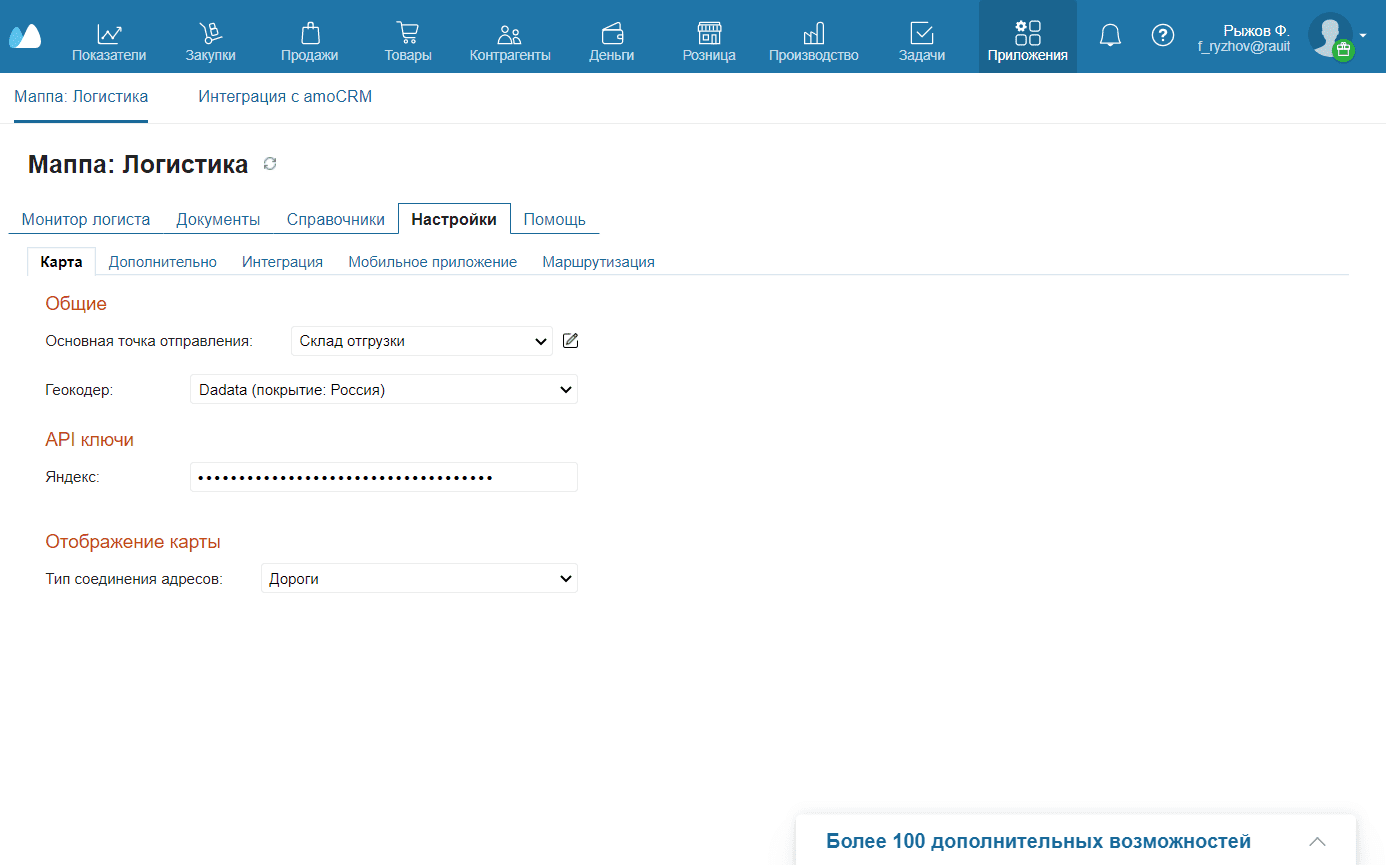Image resolution: width=1392 pixels, height=865 pixels.
Task: Click the user avatar picture
Action: pos(1329,34)
